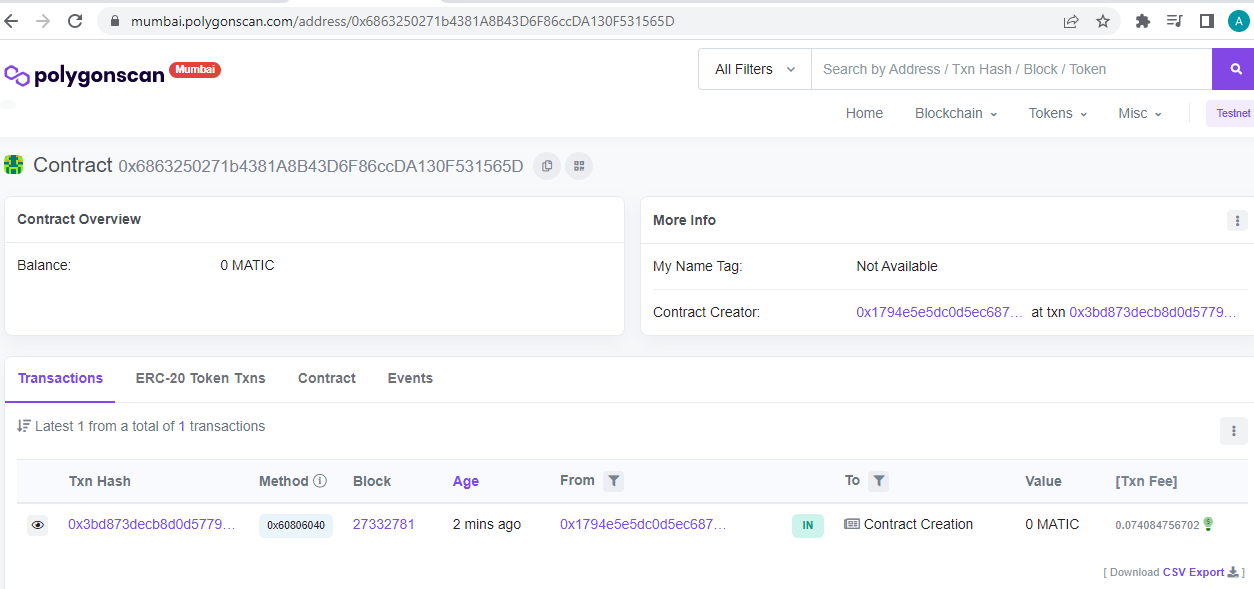Viewport: 1254px width, 589px height.
Task: Click the polygonscan logo
Action: pyautogui.click(x=84, y=75)
